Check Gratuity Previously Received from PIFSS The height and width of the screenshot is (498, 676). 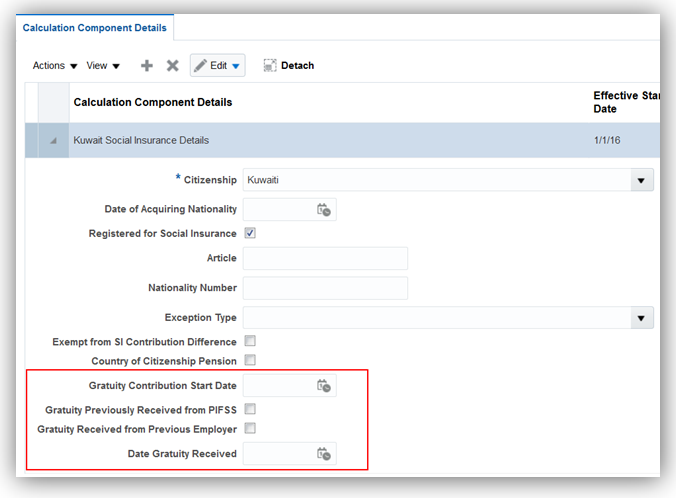tap(250, 409)
